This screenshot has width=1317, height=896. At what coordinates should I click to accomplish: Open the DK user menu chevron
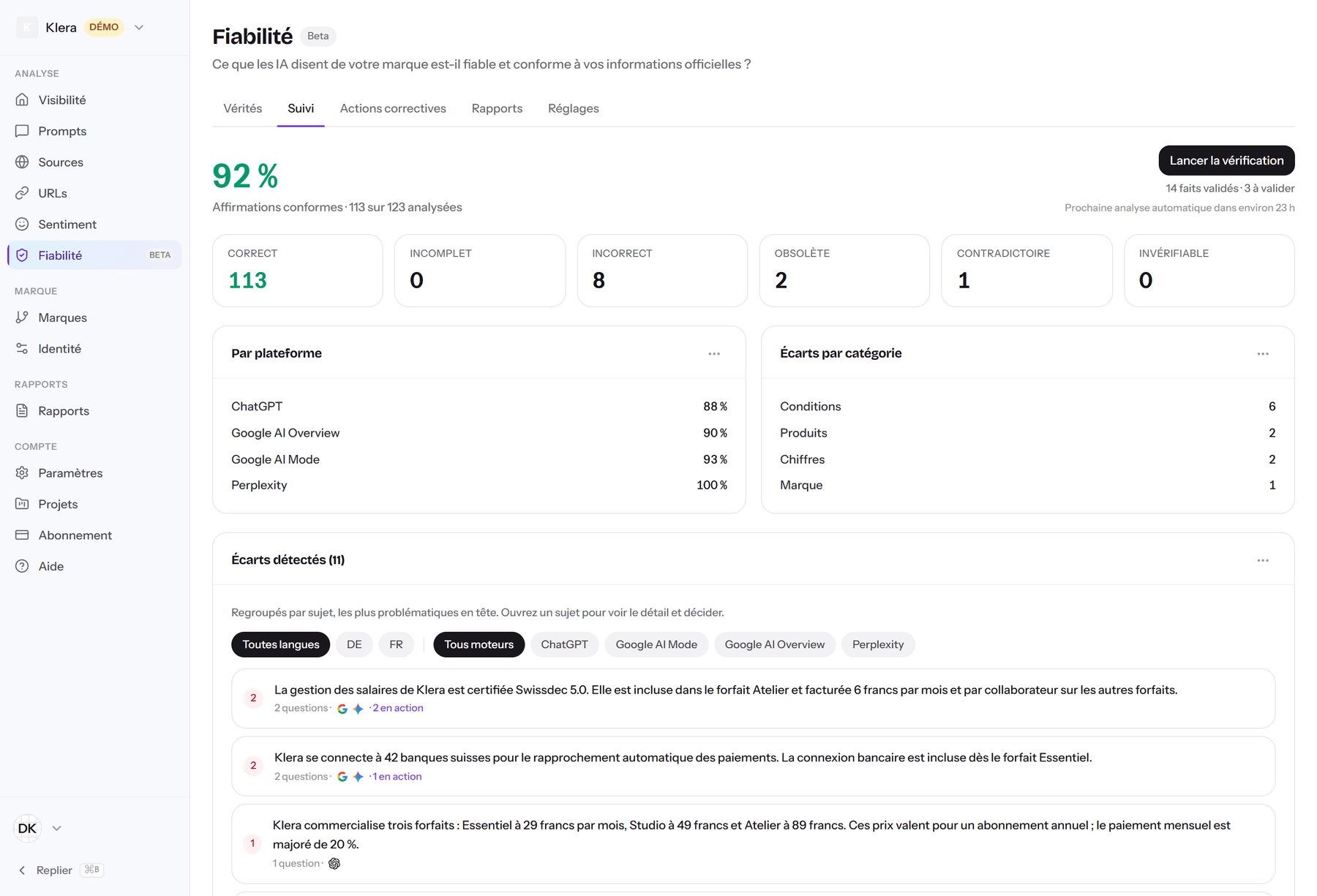click(56, 828)
